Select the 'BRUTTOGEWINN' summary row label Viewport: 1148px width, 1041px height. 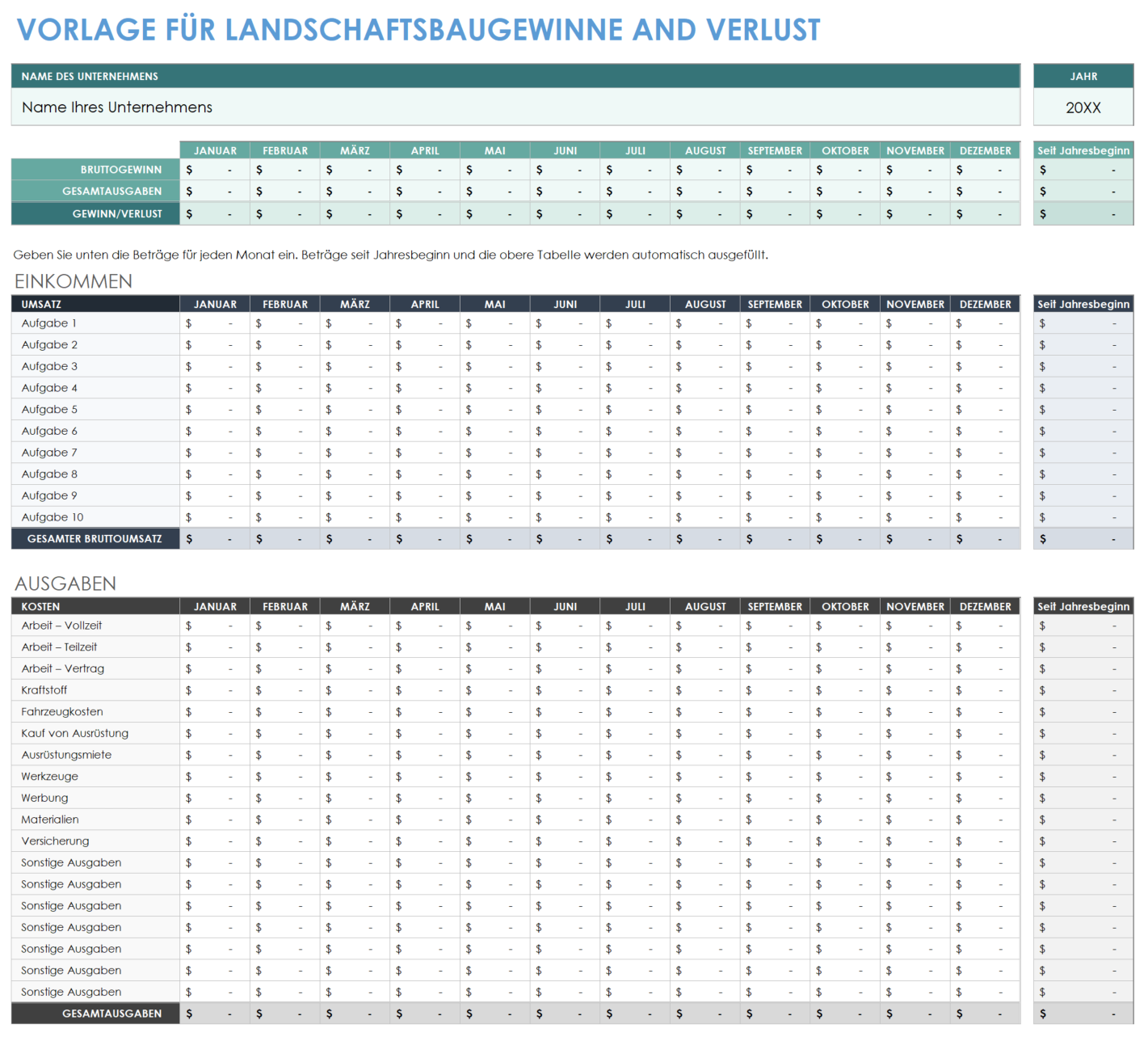[95, 170]
